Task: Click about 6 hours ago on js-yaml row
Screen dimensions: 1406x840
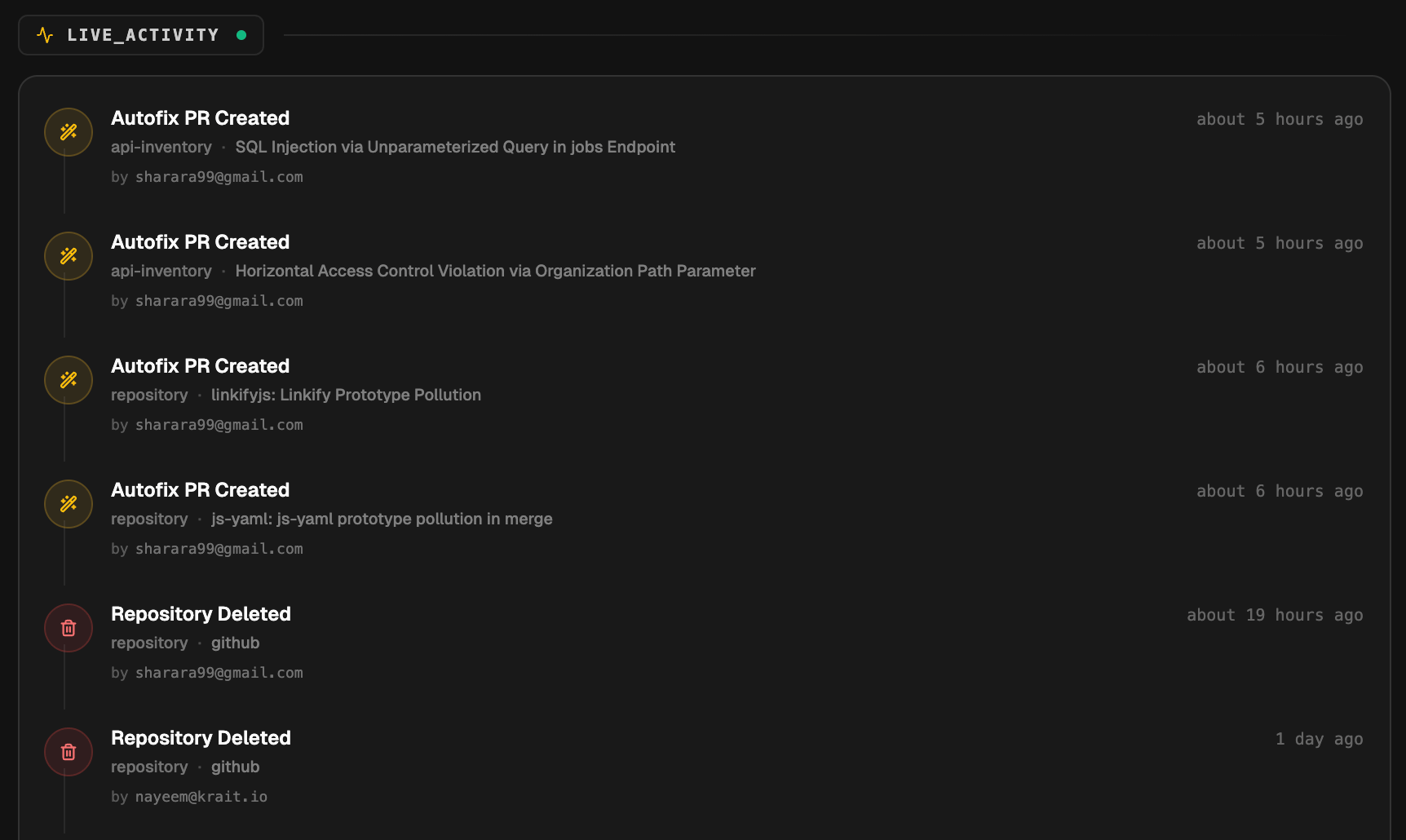Action: (x=1280, y=491)
